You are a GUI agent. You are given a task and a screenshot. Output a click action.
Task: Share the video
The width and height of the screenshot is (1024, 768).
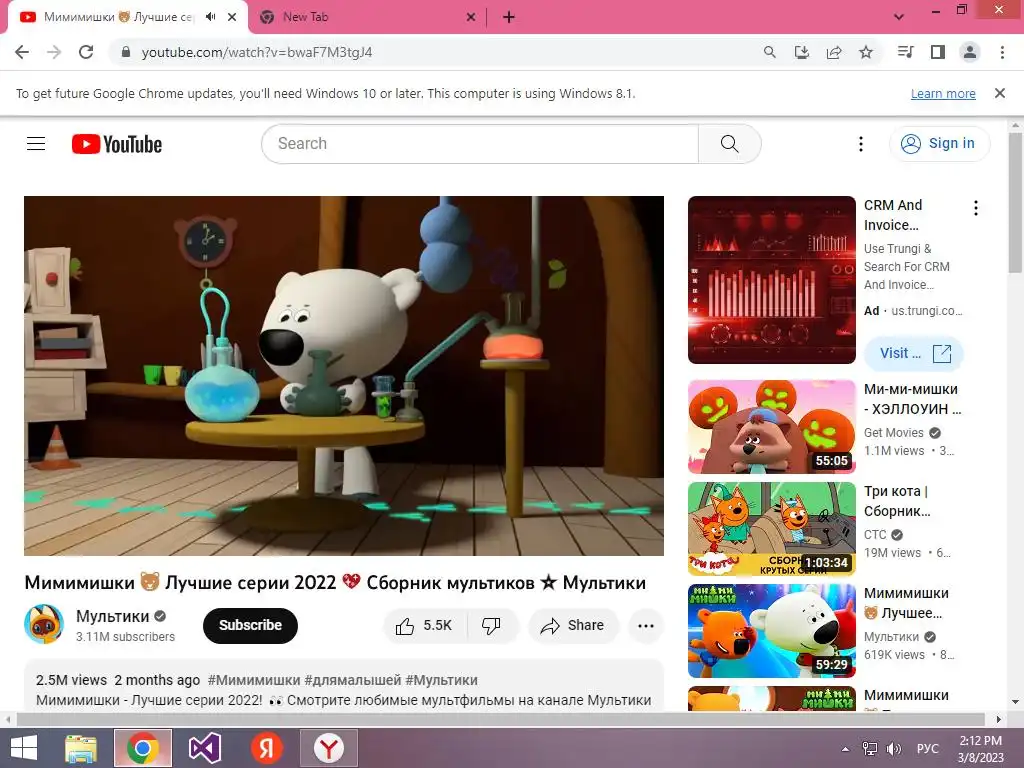tap(573, 626)
